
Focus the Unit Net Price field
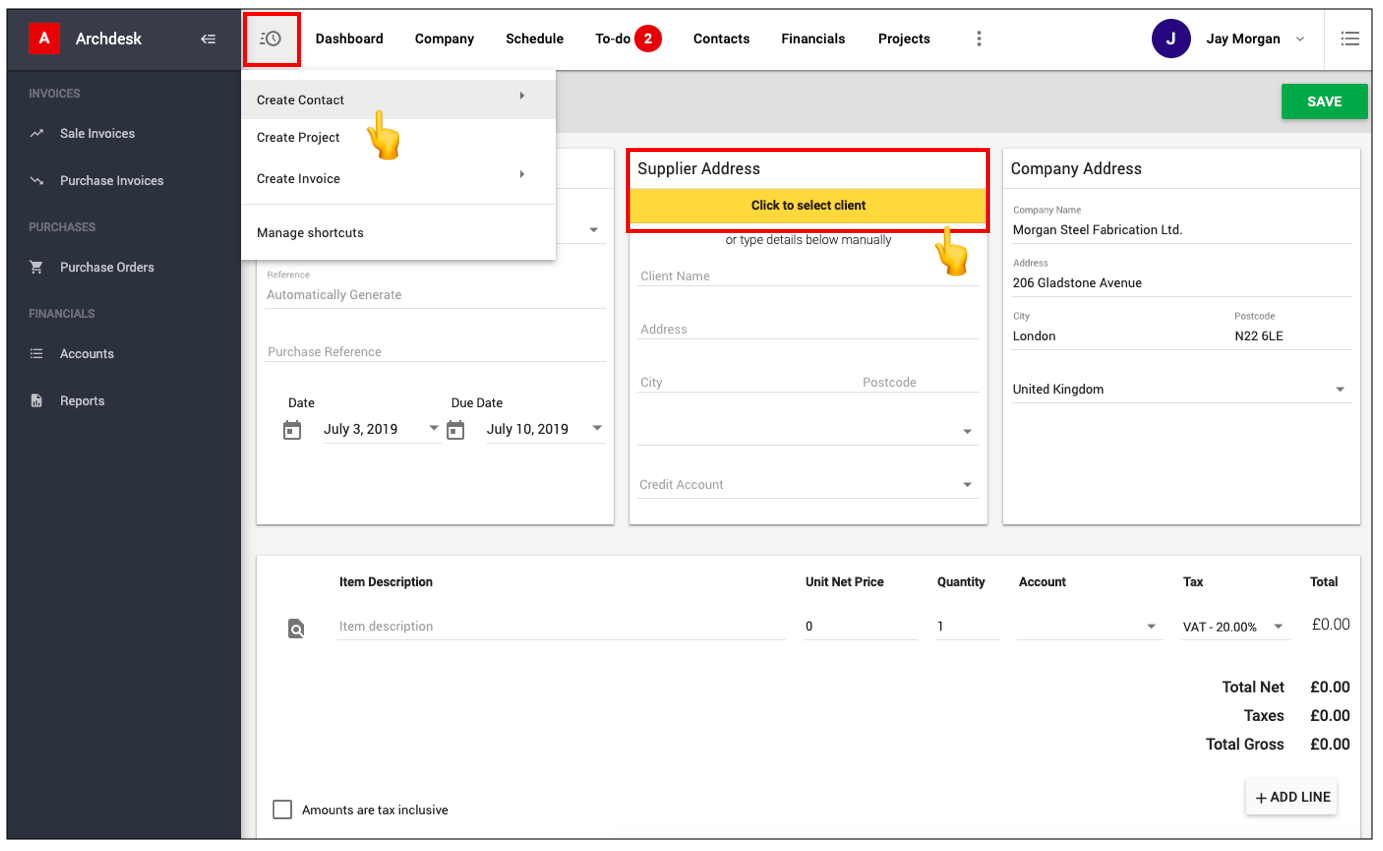coord(860,627)
